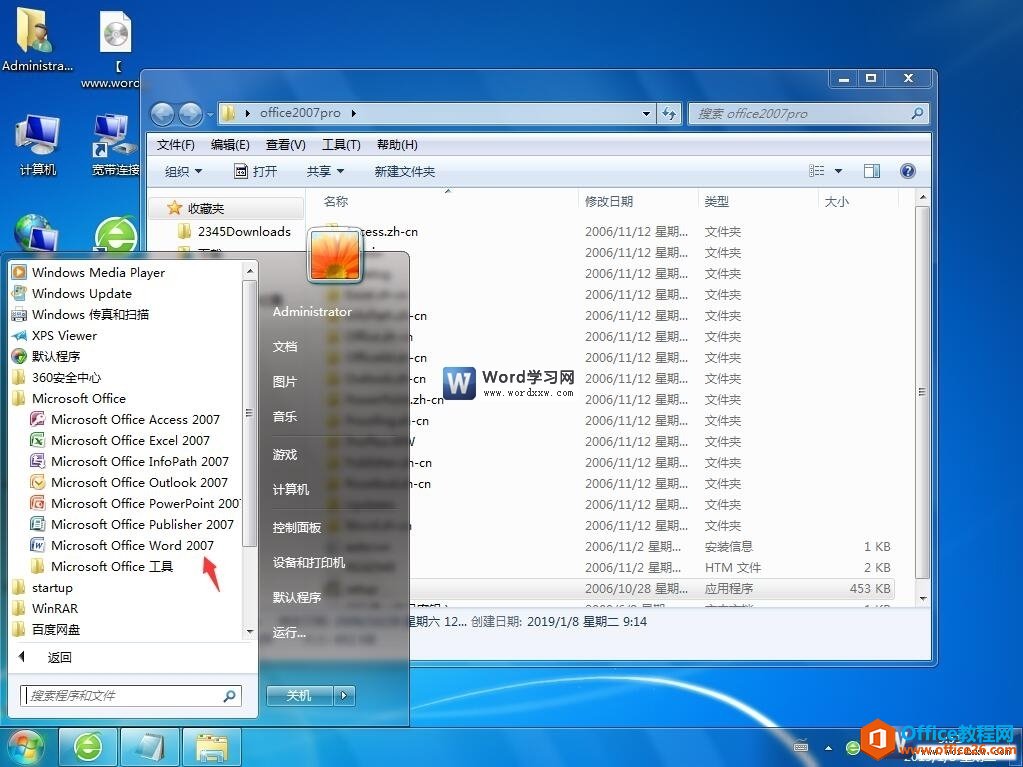This screenshot has width=1023, height=767.
Task: Open the 查看(V) menu
Action: tap(286, 145)
